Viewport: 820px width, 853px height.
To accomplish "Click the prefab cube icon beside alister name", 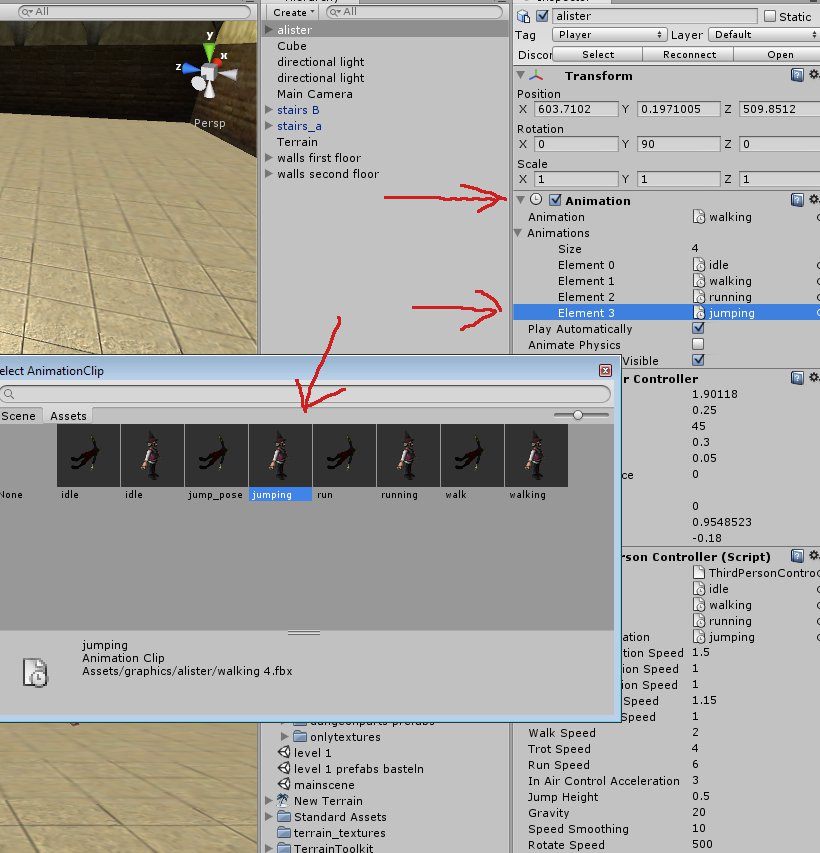I will click(523, 16).
